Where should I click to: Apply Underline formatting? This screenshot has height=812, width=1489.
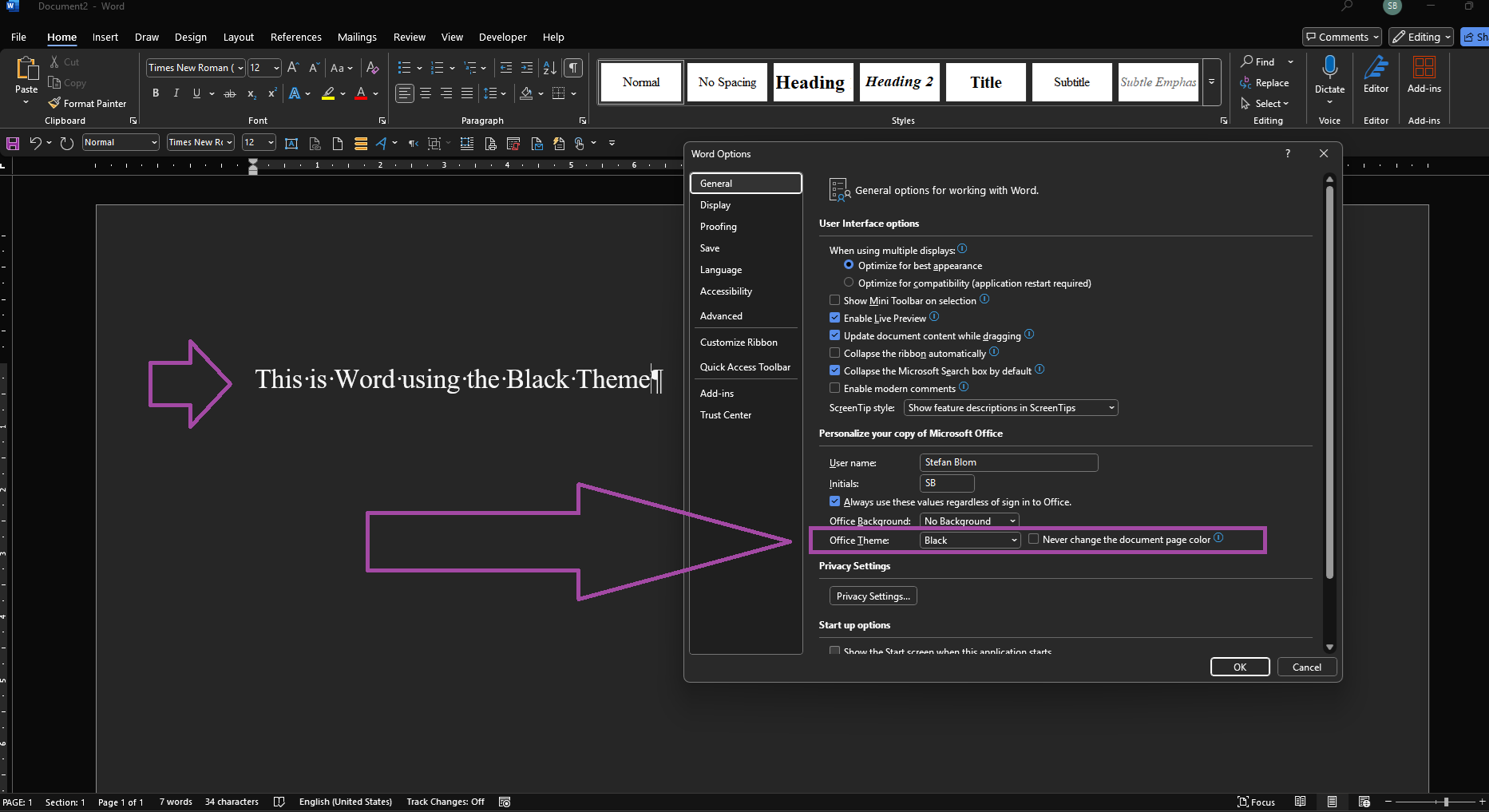click(196, 93)
